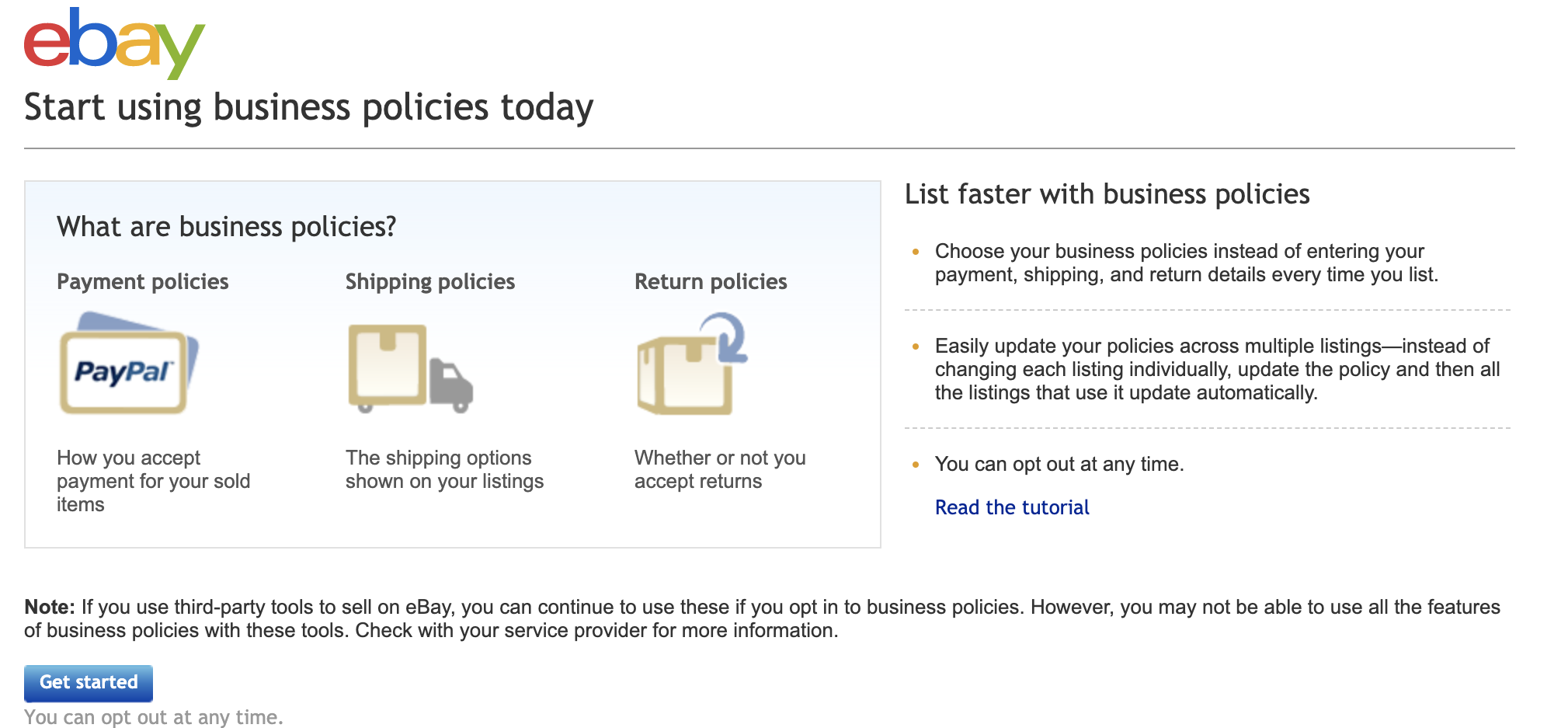Click the 'How you accept payment' description
This screenshot has width=1568, height=728.
tap(154, 481)
